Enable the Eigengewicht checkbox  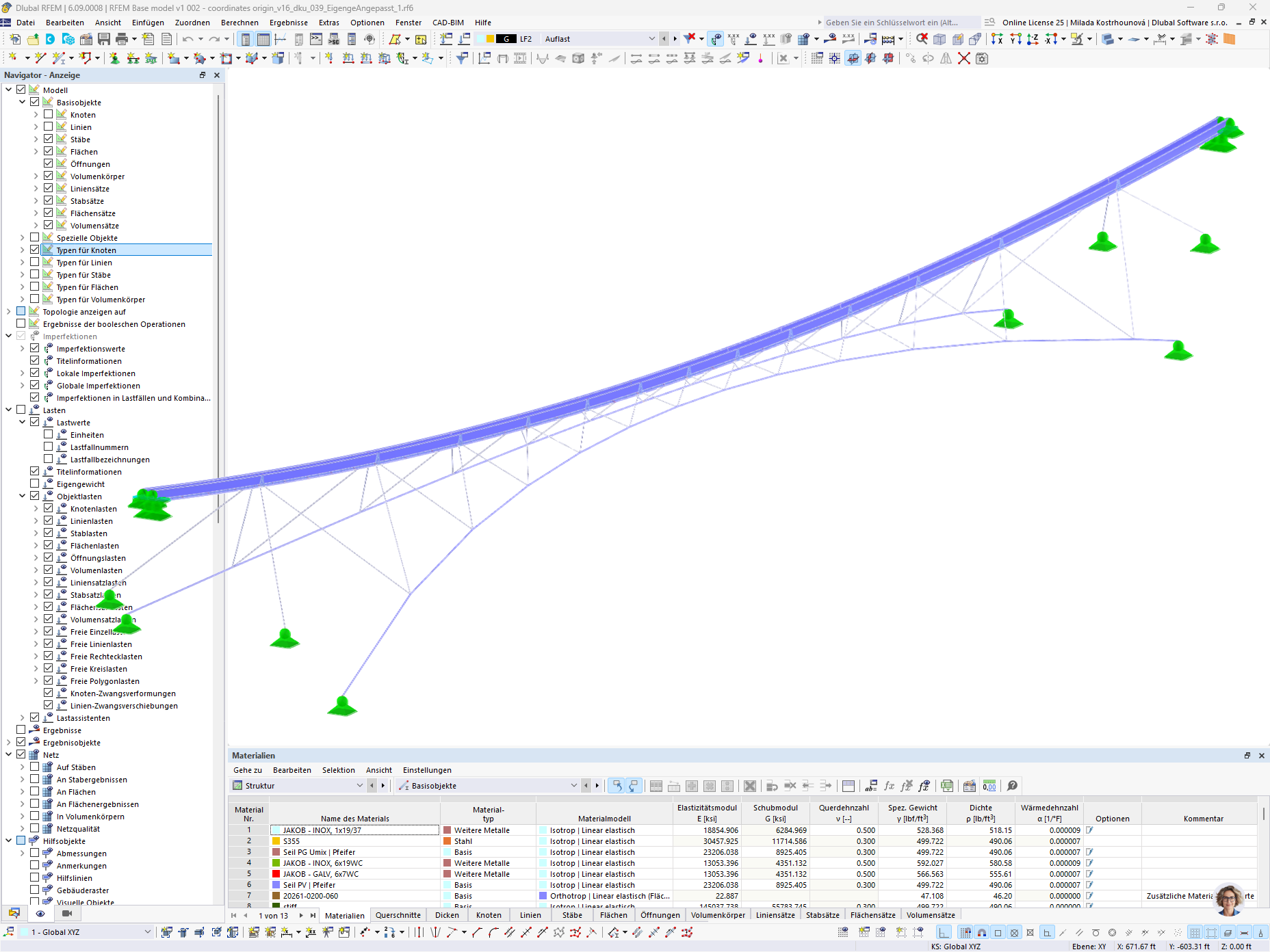coord(34,483)
